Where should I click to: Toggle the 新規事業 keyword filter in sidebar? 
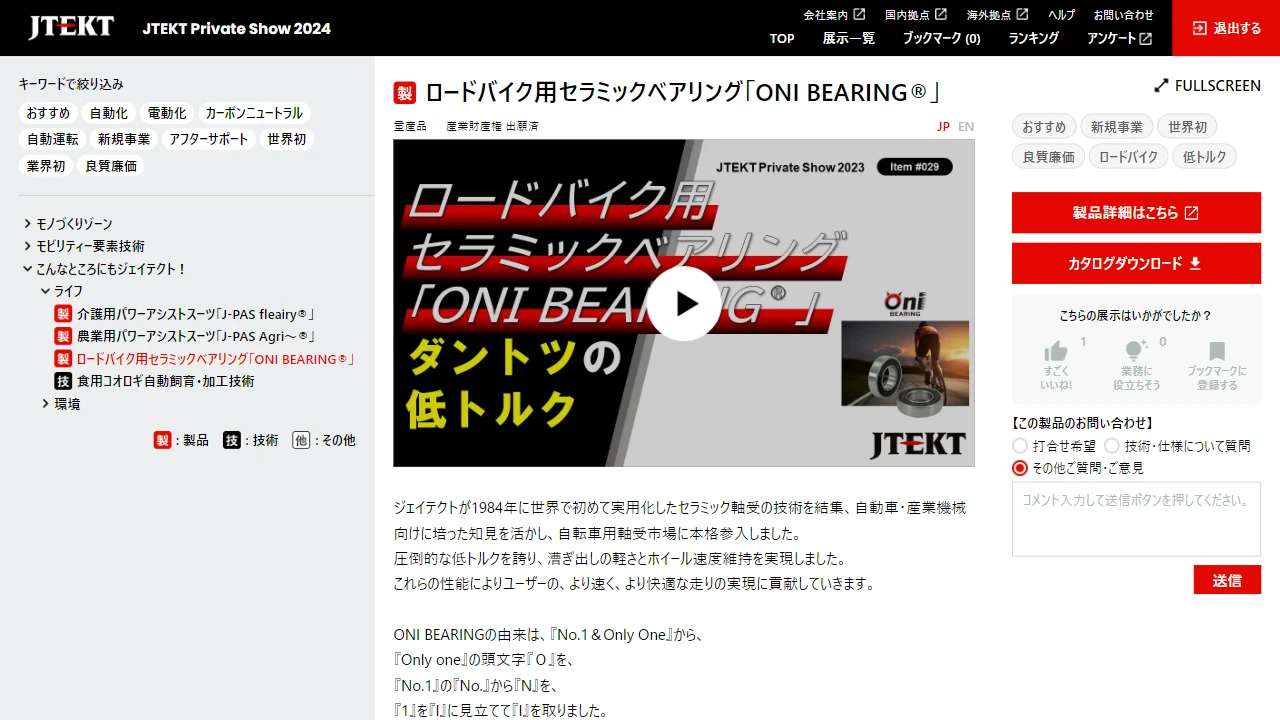coord(124,139)
